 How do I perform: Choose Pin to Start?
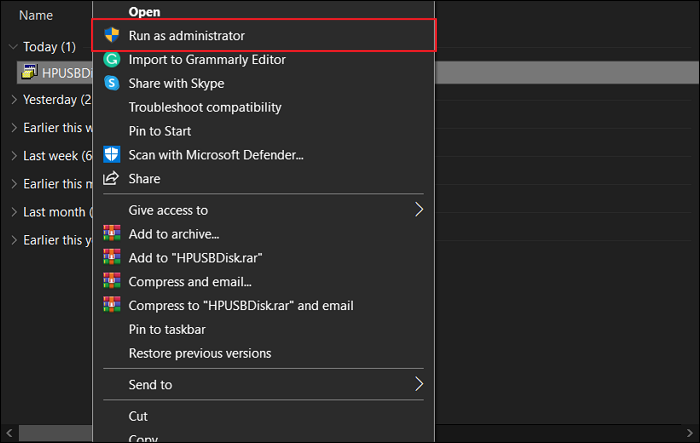click(x=160, y=131)
